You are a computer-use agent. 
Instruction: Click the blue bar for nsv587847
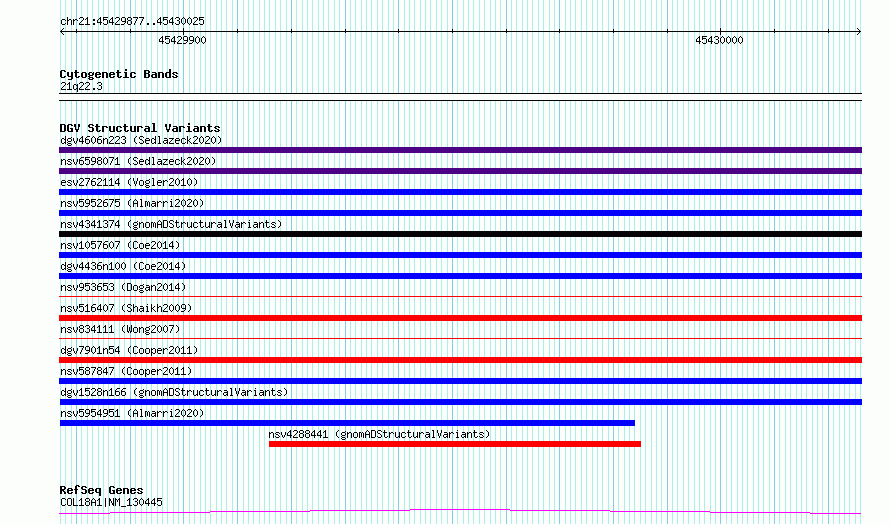tap(460, 381)
